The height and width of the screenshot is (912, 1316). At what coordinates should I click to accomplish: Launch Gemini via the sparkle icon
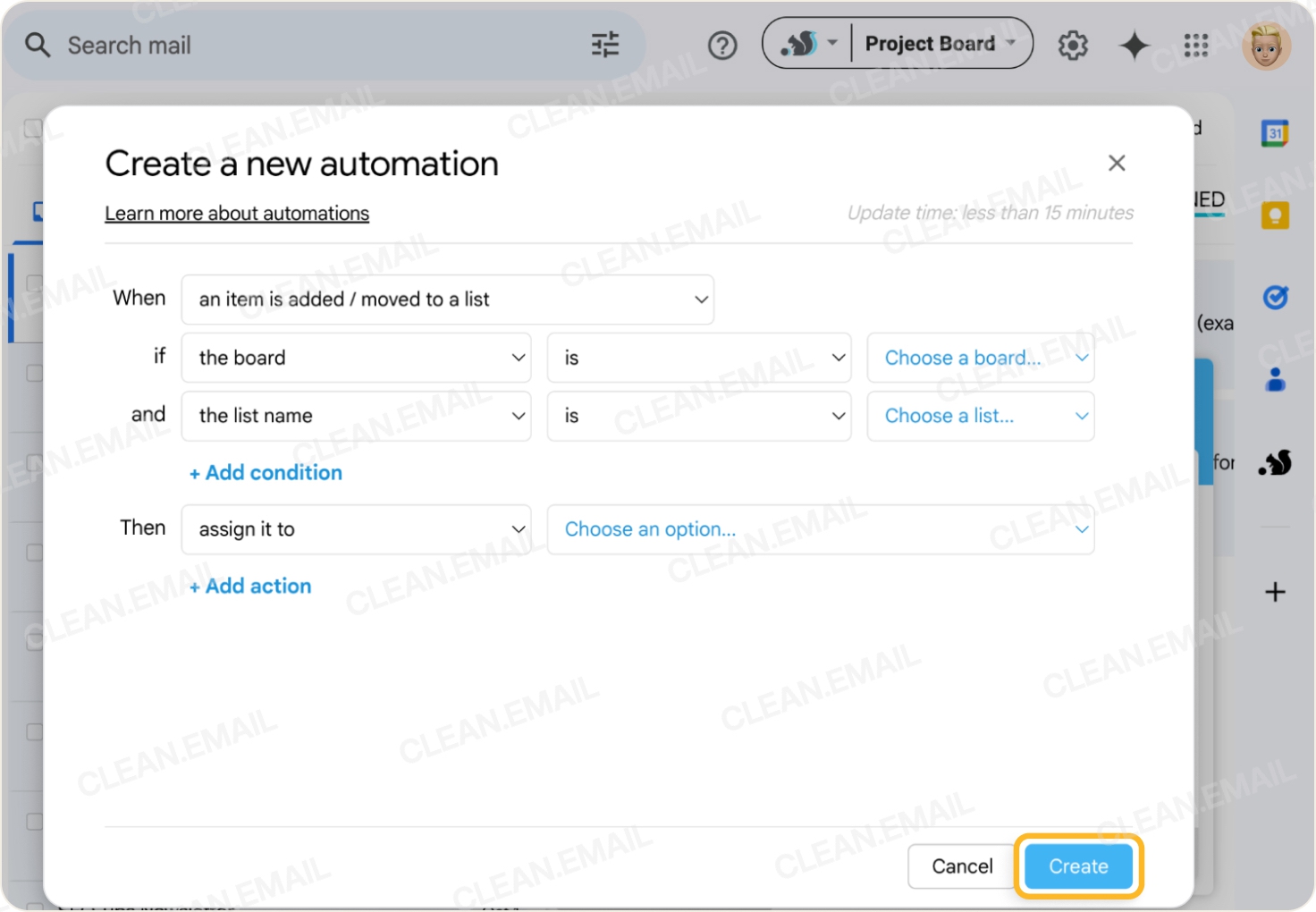[x=1134, y=45]
